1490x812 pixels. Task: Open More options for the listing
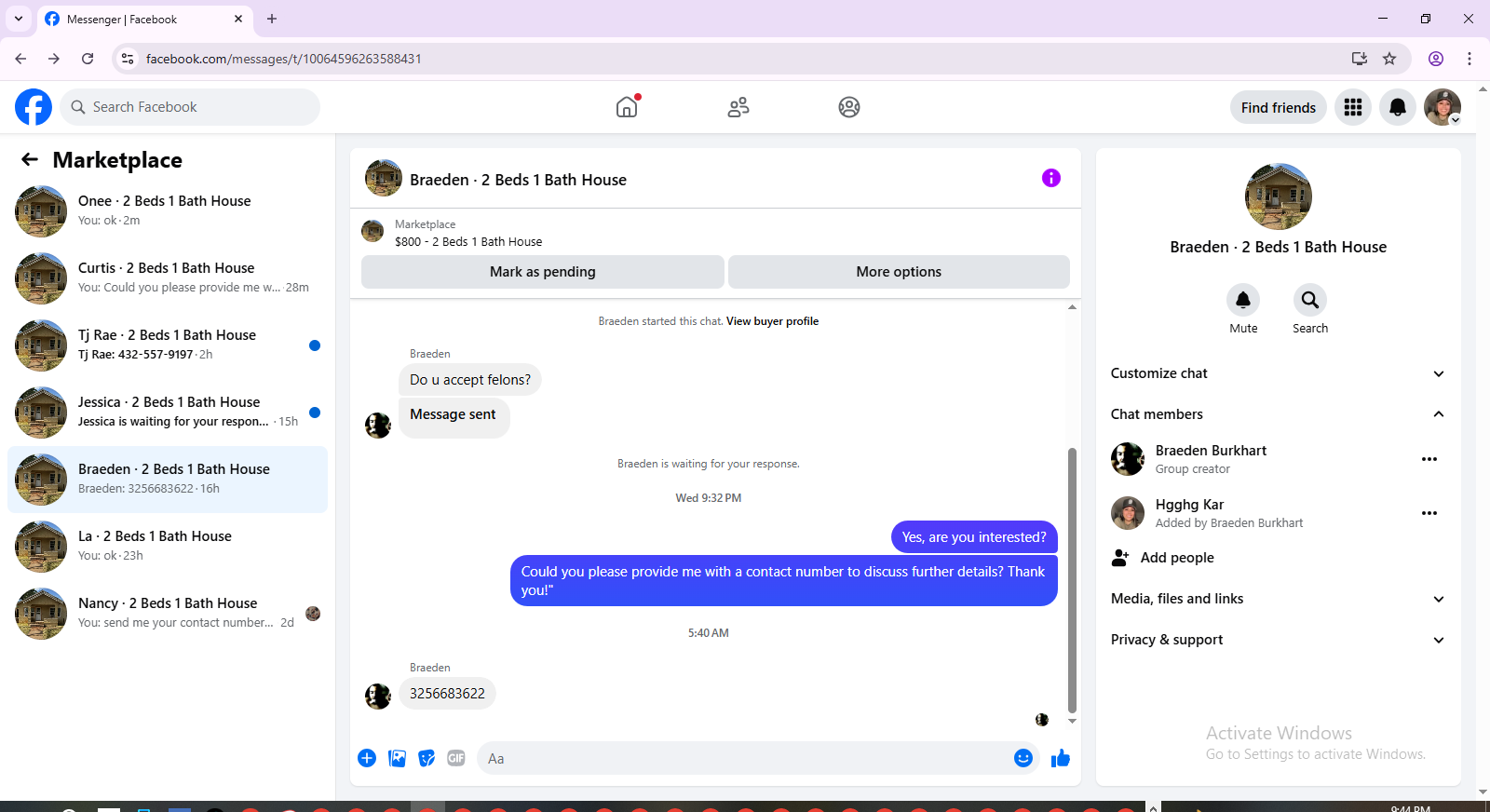[x=899, y=272]
